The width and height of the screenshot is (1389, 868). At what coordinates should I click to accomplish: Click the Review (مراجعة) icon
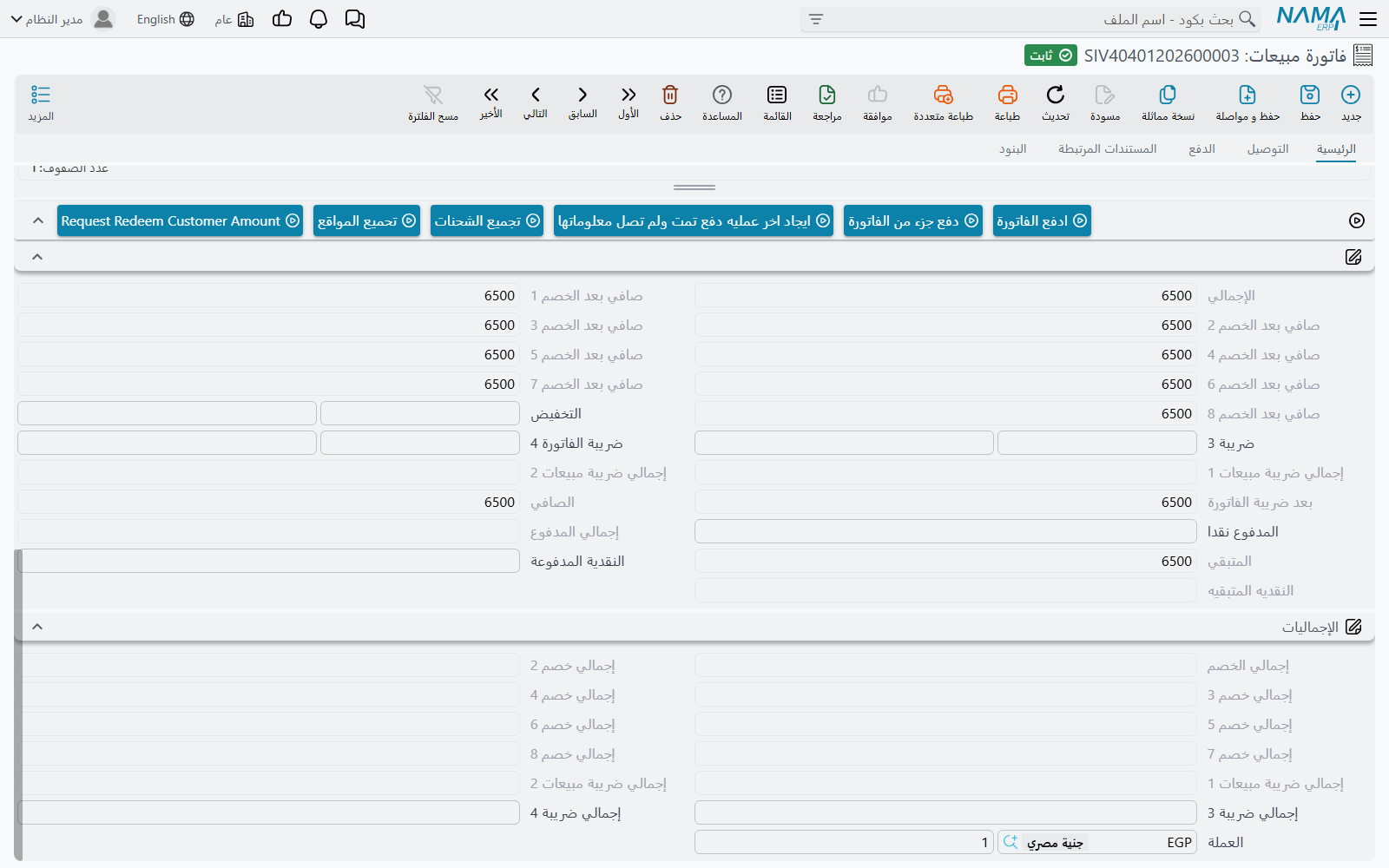coord(827,95)
